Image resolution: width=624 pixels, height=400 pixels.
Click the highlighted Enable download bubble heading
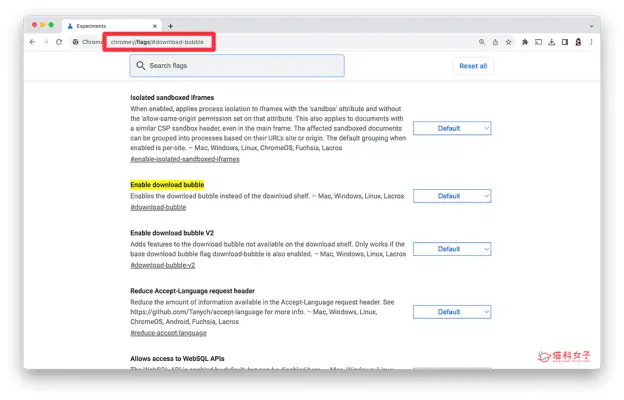[x=167, y=185]
